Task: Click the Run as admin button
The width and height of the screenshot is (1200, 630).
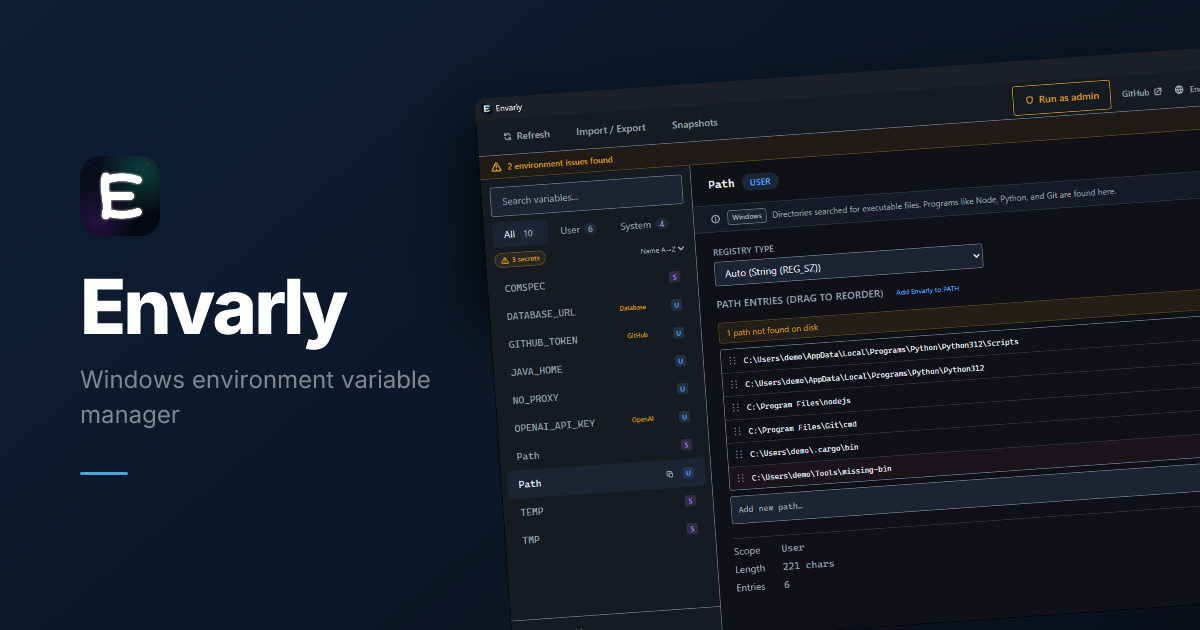Action: [1061, 99]
